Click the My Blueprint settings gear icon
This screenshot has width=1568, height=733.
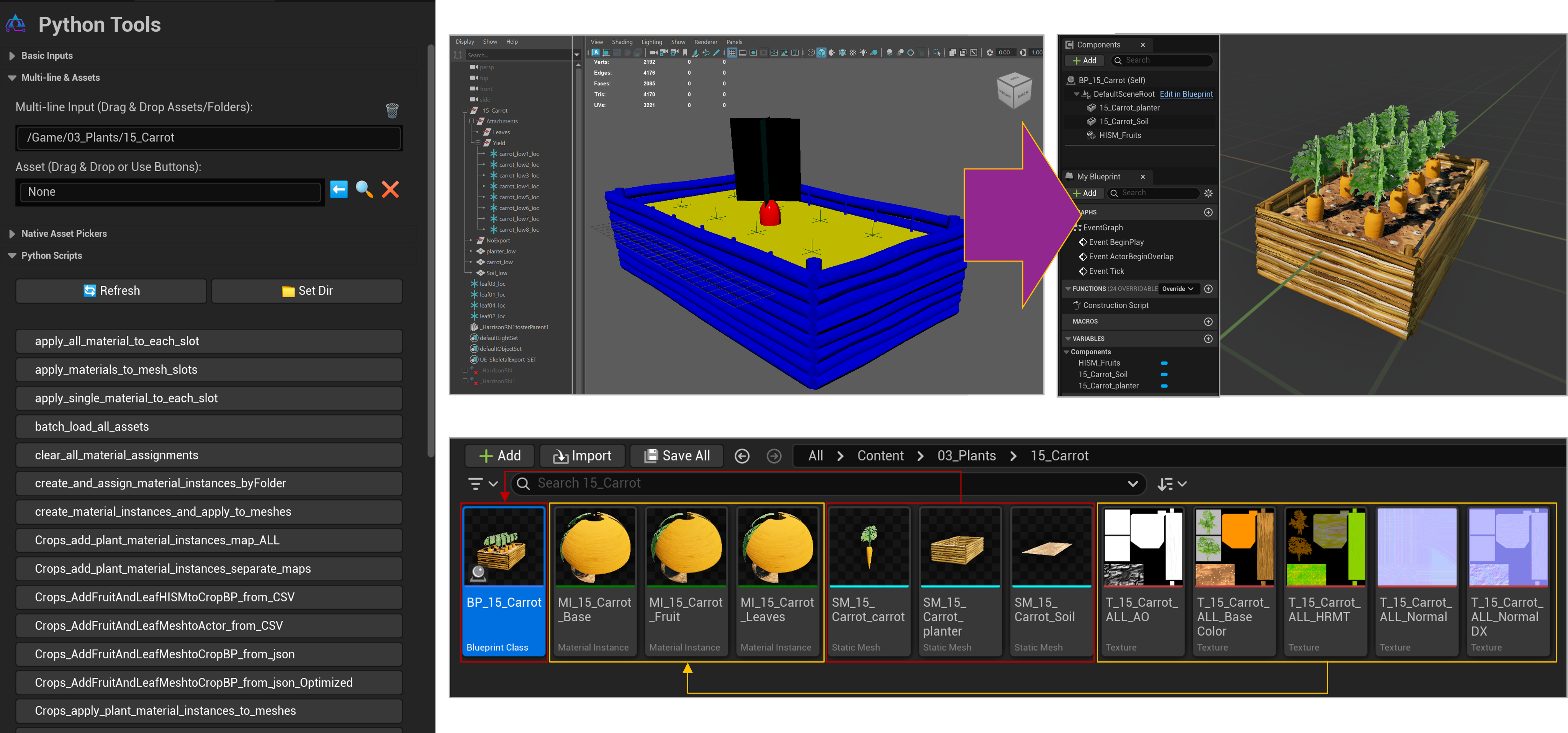pyautogui.click(x=1208, y=193)
